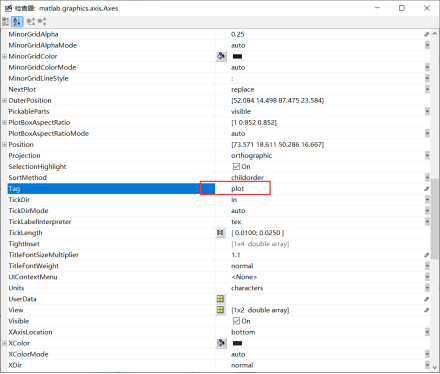Open the XColor color picker icon
Screen dimensions: 440x374
tap(221, 343)
